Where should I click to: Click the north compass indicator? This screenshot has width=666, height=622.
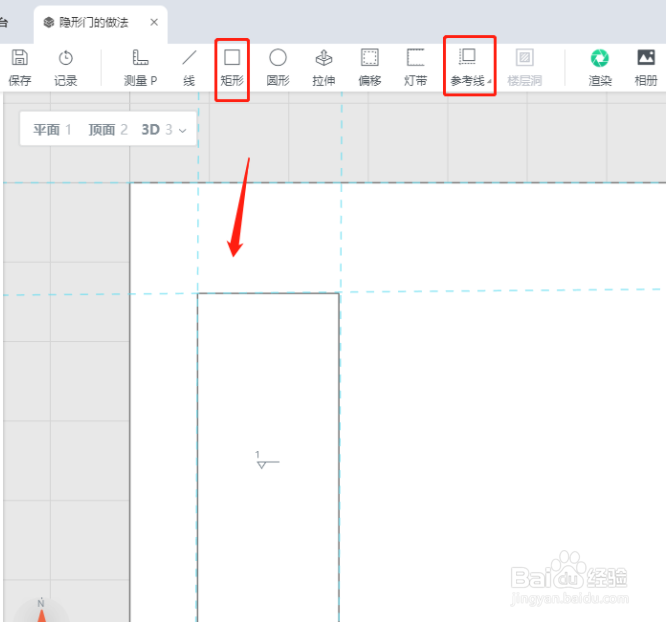tap(41, 611)
